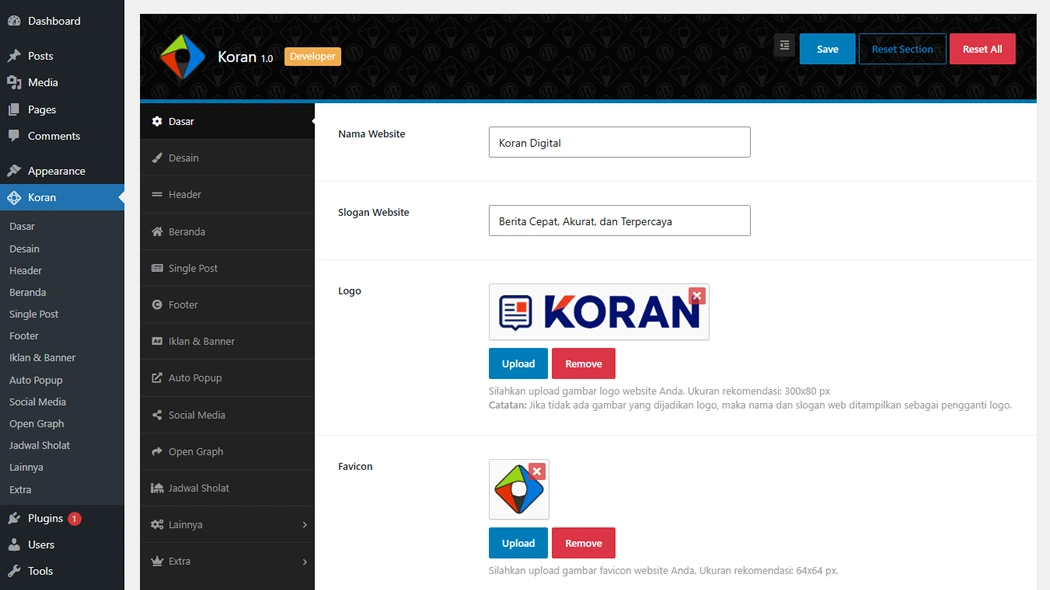
Task: Click Remove button under the logo
Action: tap(583, 364)
